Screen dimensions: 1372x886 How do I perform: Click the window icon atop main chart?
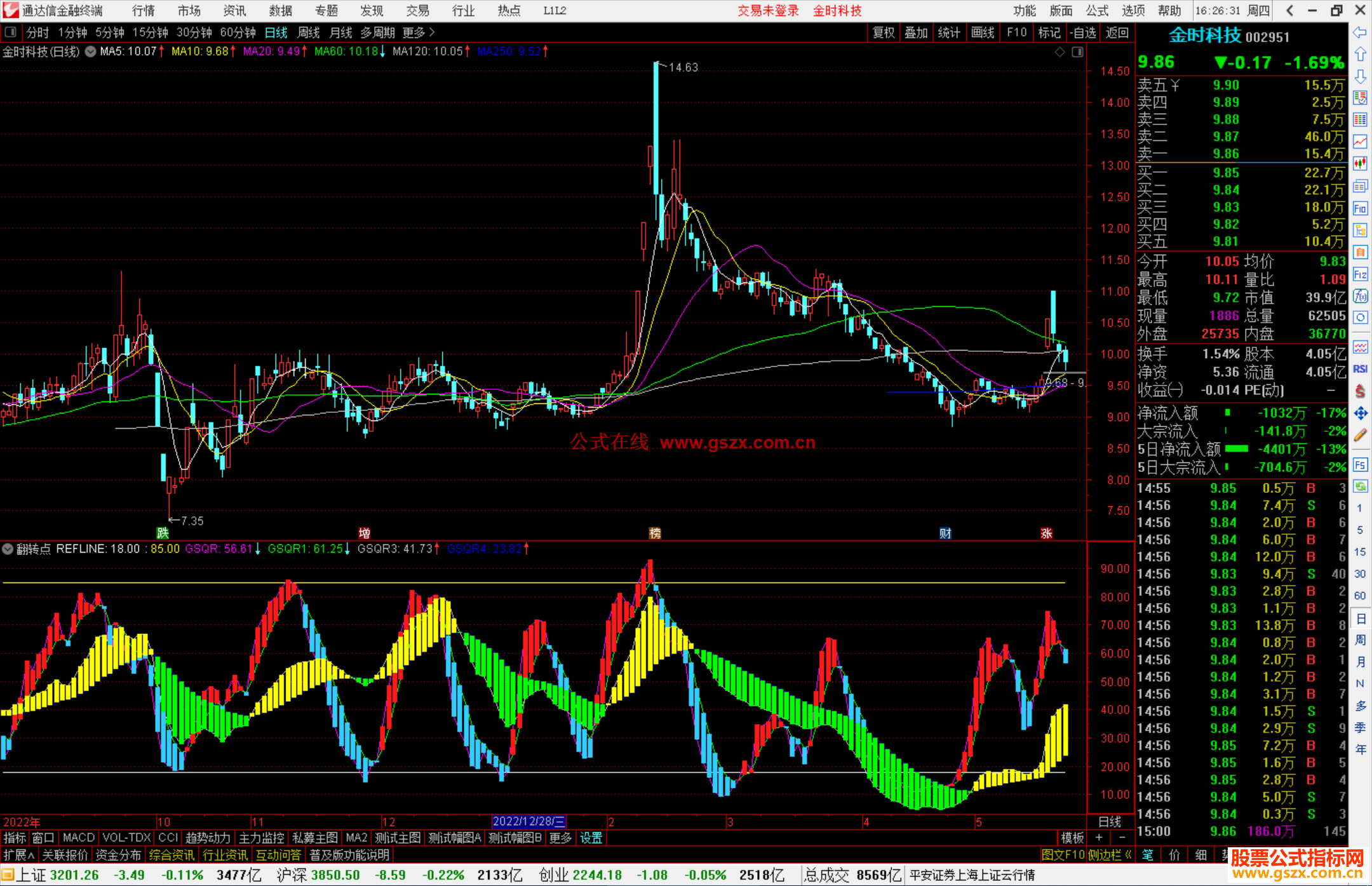(1077, 52)
